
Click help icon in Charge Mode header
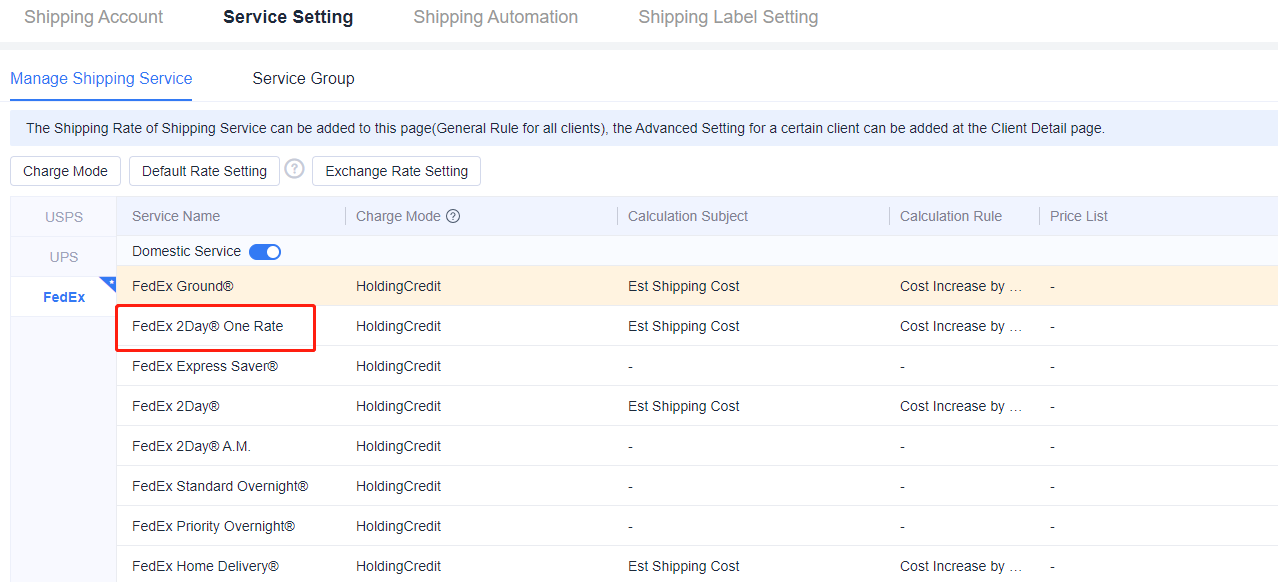453,216
